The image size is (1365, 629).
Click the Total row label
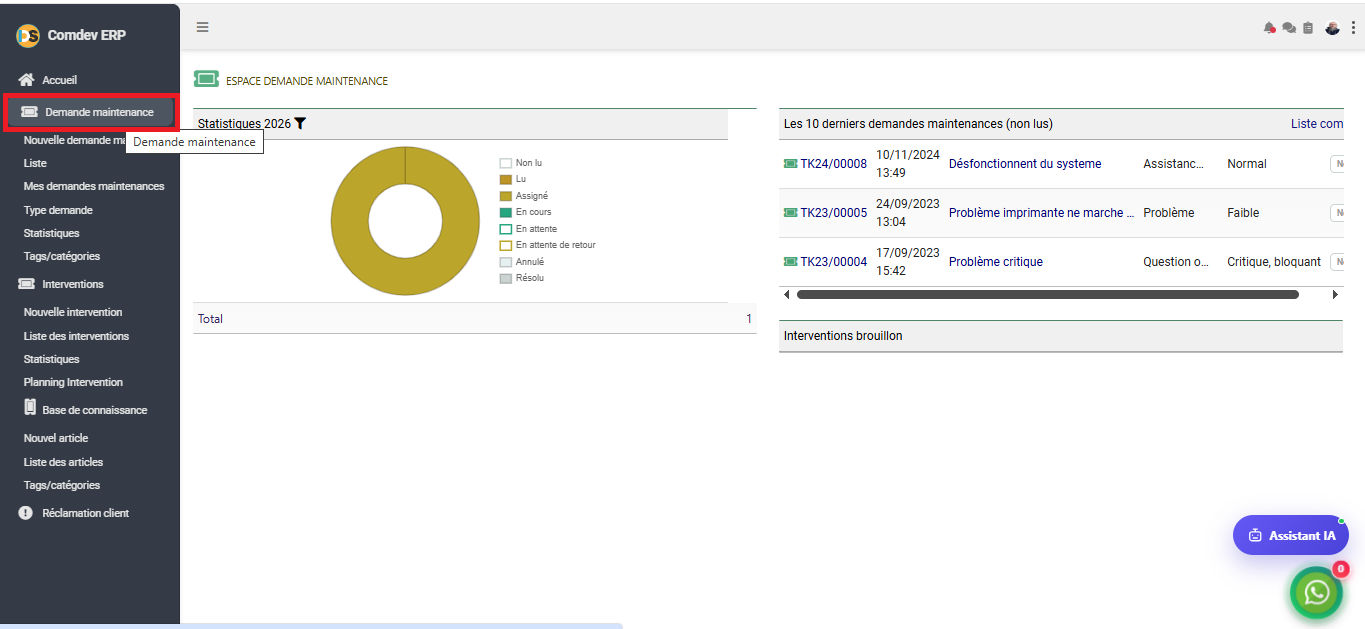tap(210, 319)
